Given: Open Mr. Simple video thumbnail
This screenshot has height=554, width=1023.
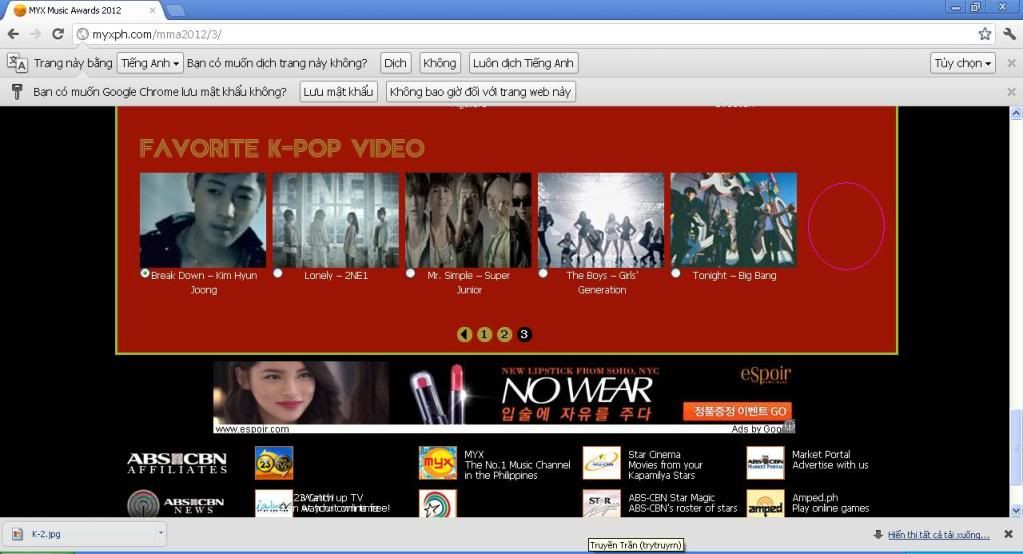Looking at the screenshot, I should (468, 220).
